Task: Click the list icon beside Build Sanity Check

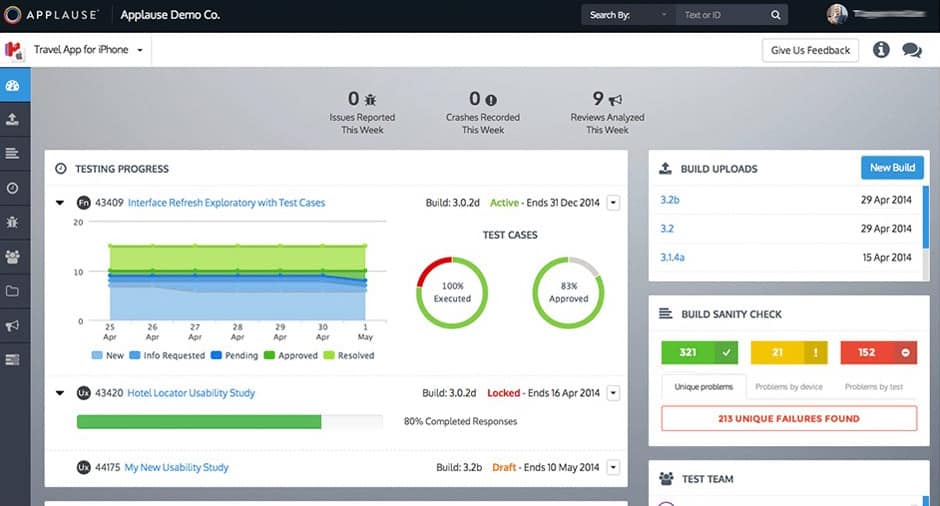Action: point(665,314)
